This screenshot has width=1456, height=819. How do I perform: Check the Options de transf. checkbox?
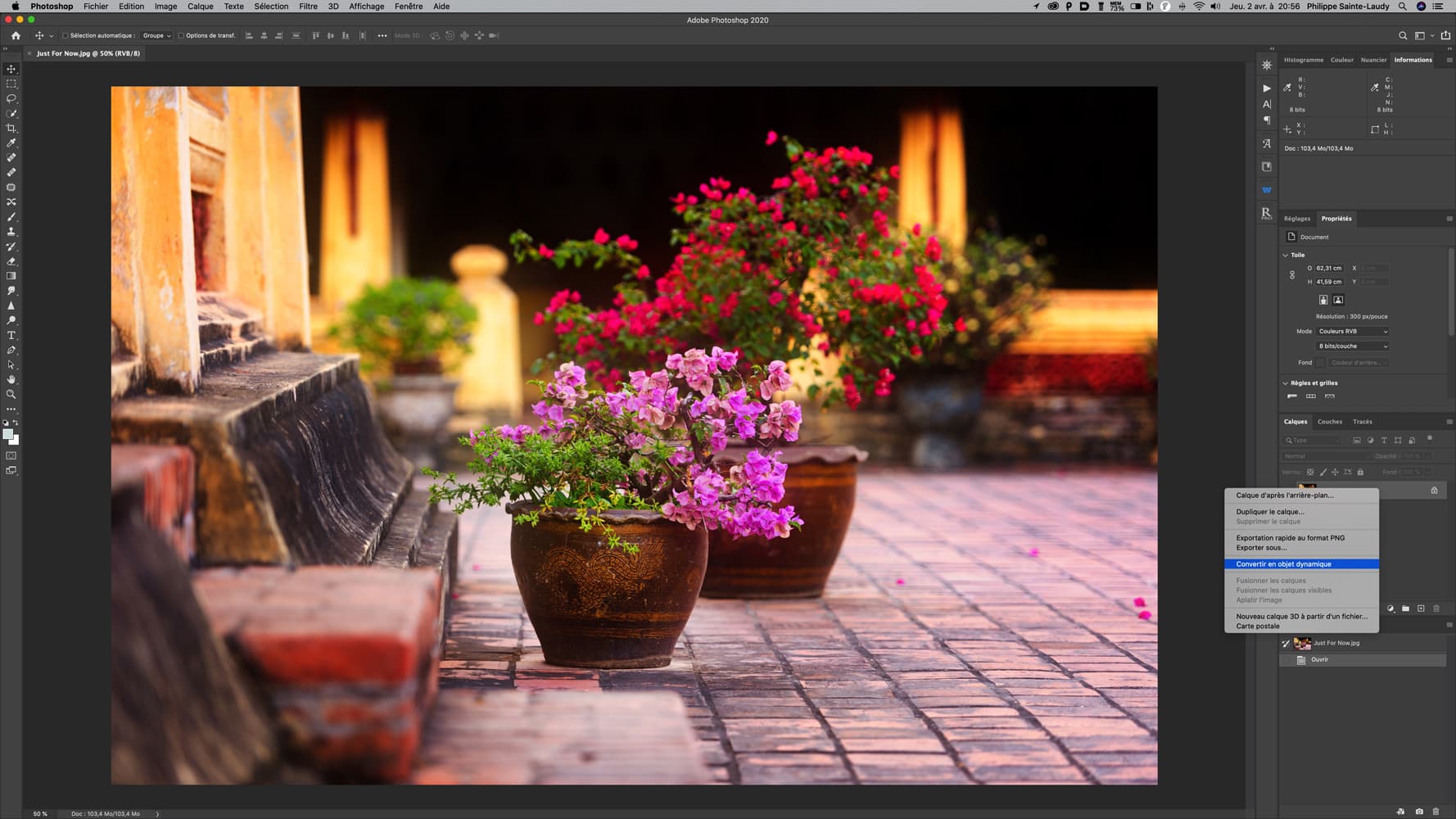click(x=181, y=36)
